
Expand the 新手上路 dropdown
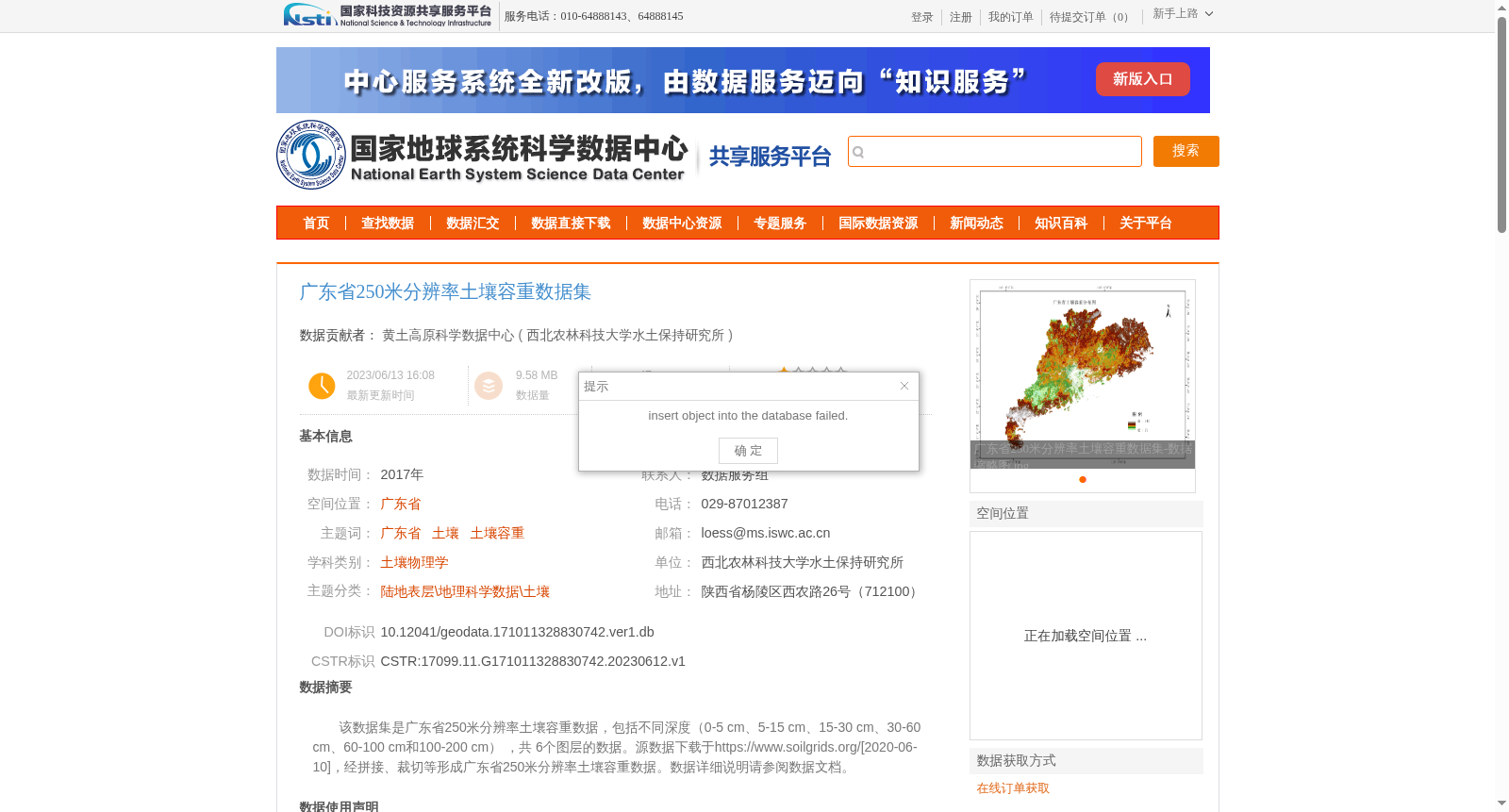tap(1183, 14)
